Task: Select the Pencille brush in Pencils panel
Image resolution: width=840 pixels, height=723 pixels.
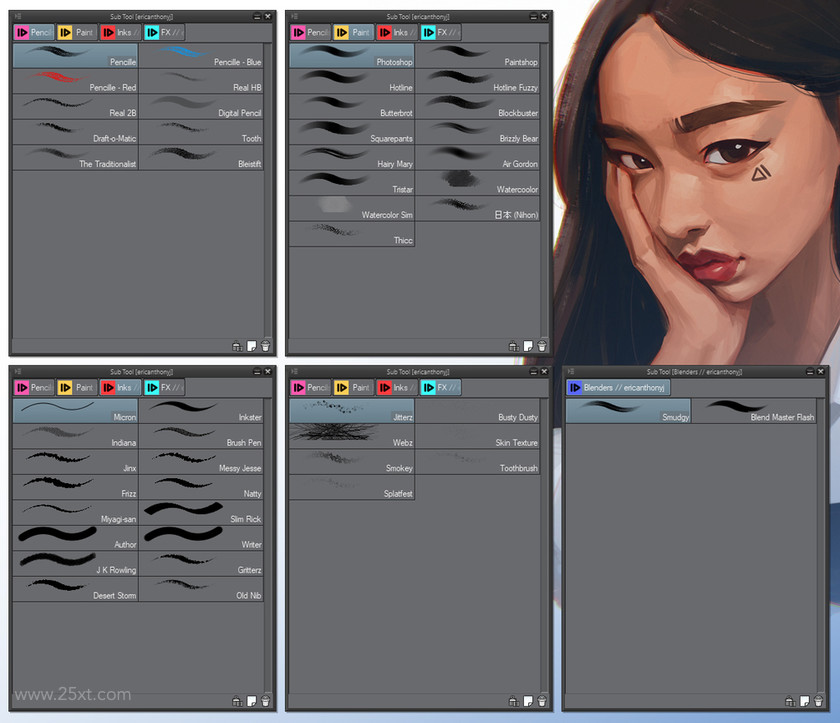Action: [75, 56]
